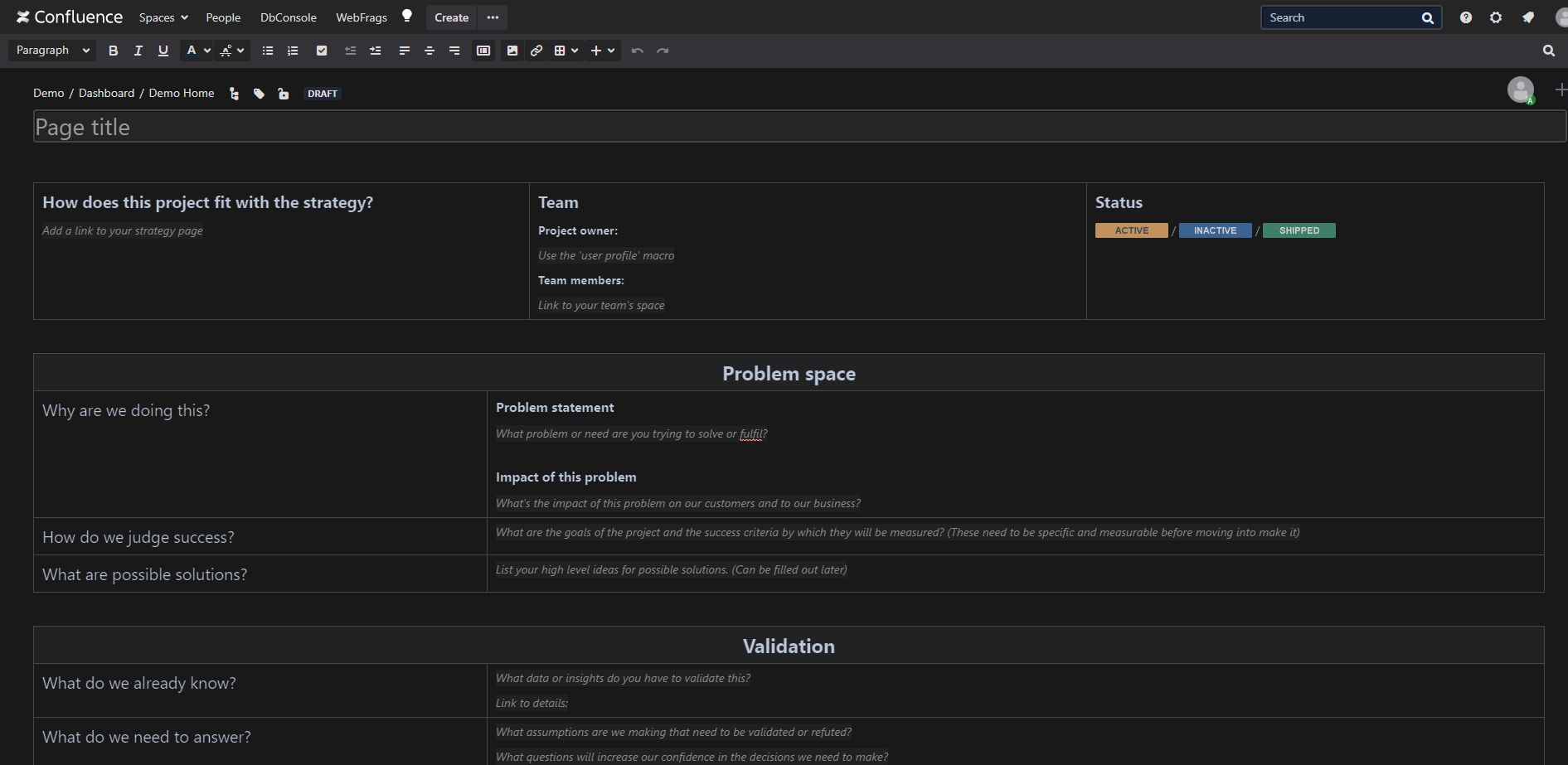Insert a task list from the toolbar
The width and height of the screenshot is (1568, 765).
point(322,51)
